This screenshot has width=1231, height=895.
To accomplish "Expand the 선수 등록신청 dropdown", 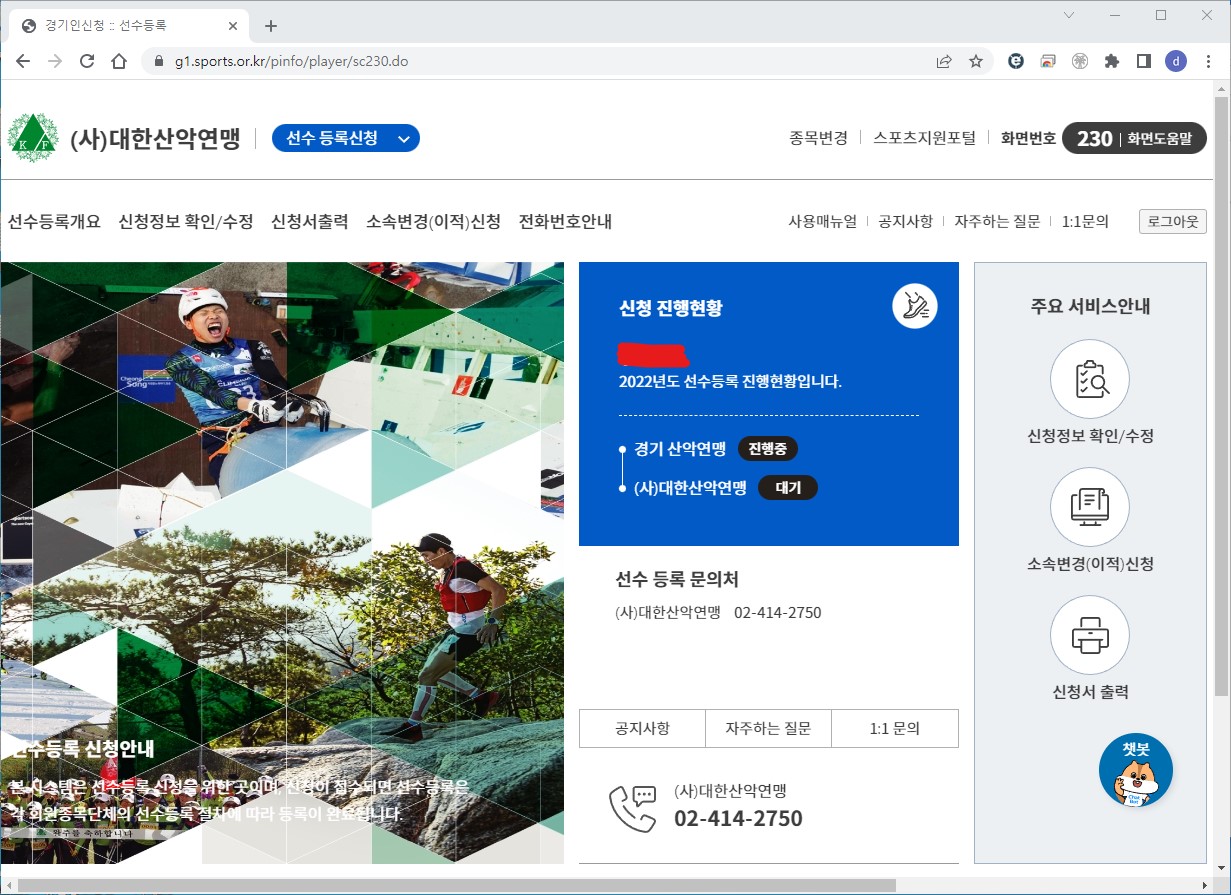I will point(346,139).
